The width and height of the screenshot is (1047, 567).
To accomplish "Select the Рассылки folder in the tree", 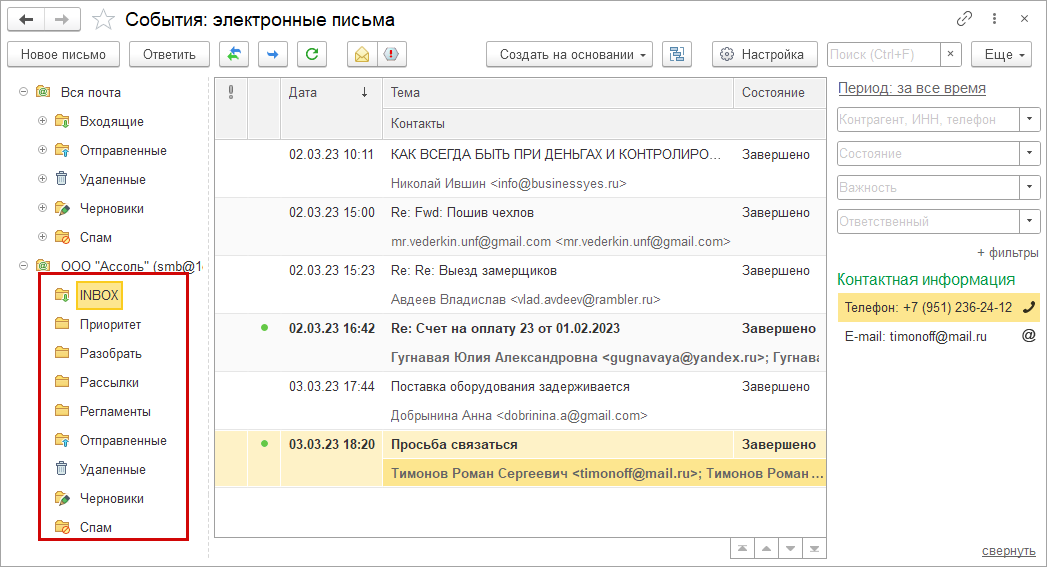I will tap(109, 382).
